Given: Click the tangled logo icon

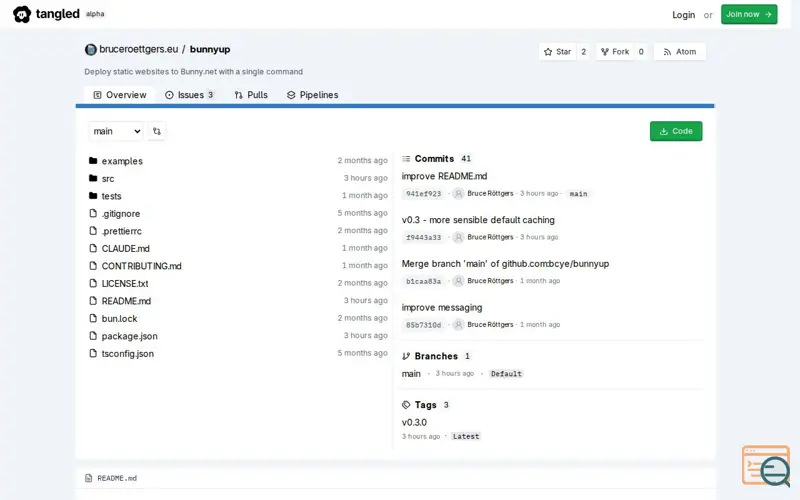Looking at the screenshot, I should point(22,14).
